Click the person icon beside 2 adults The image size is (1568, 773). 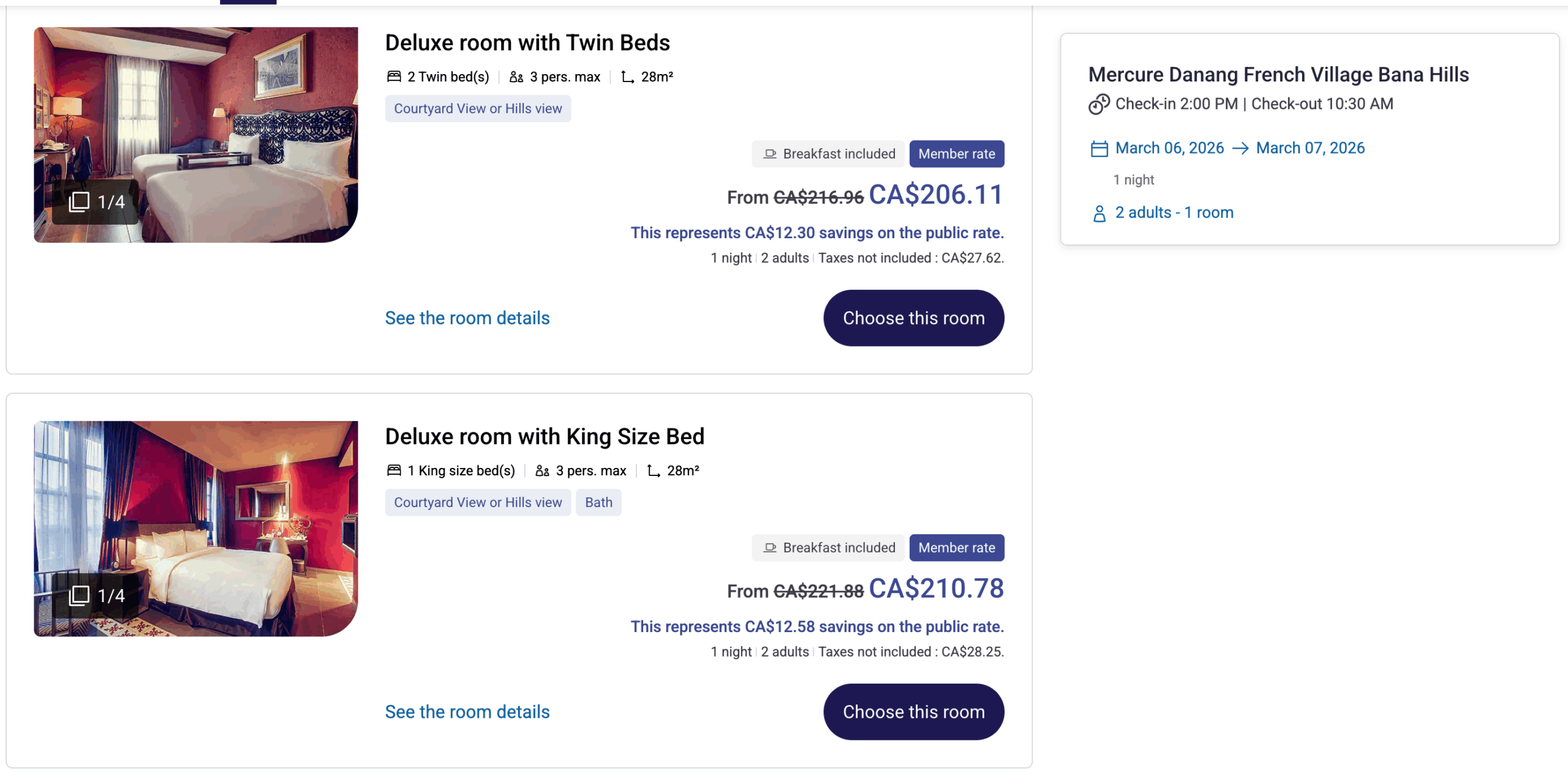1099,213
